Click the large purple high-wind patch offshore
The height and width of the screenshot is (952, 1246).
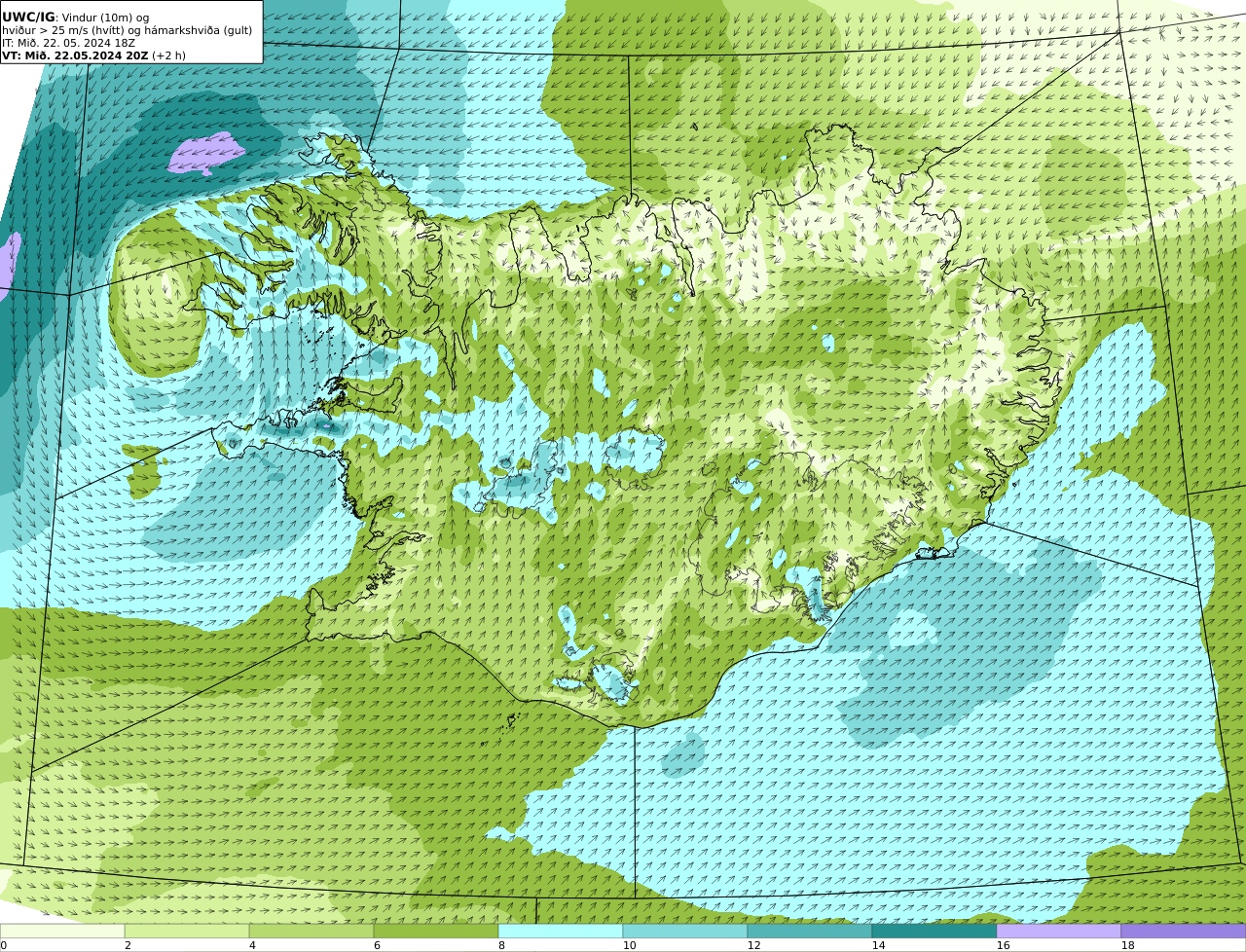pos(205,154)
